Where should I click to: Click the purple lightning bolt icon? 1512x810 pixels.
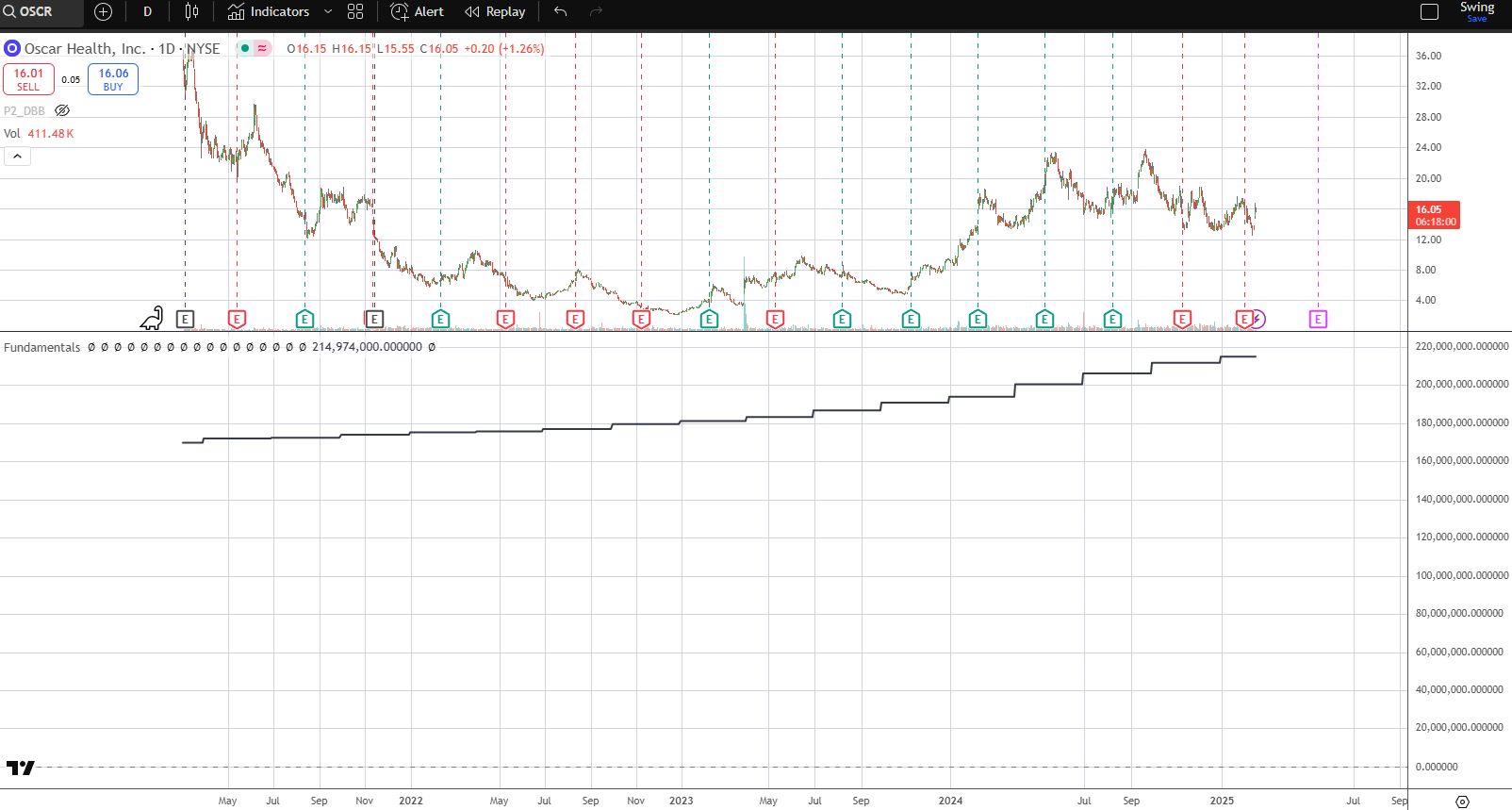pos(1258,320)
